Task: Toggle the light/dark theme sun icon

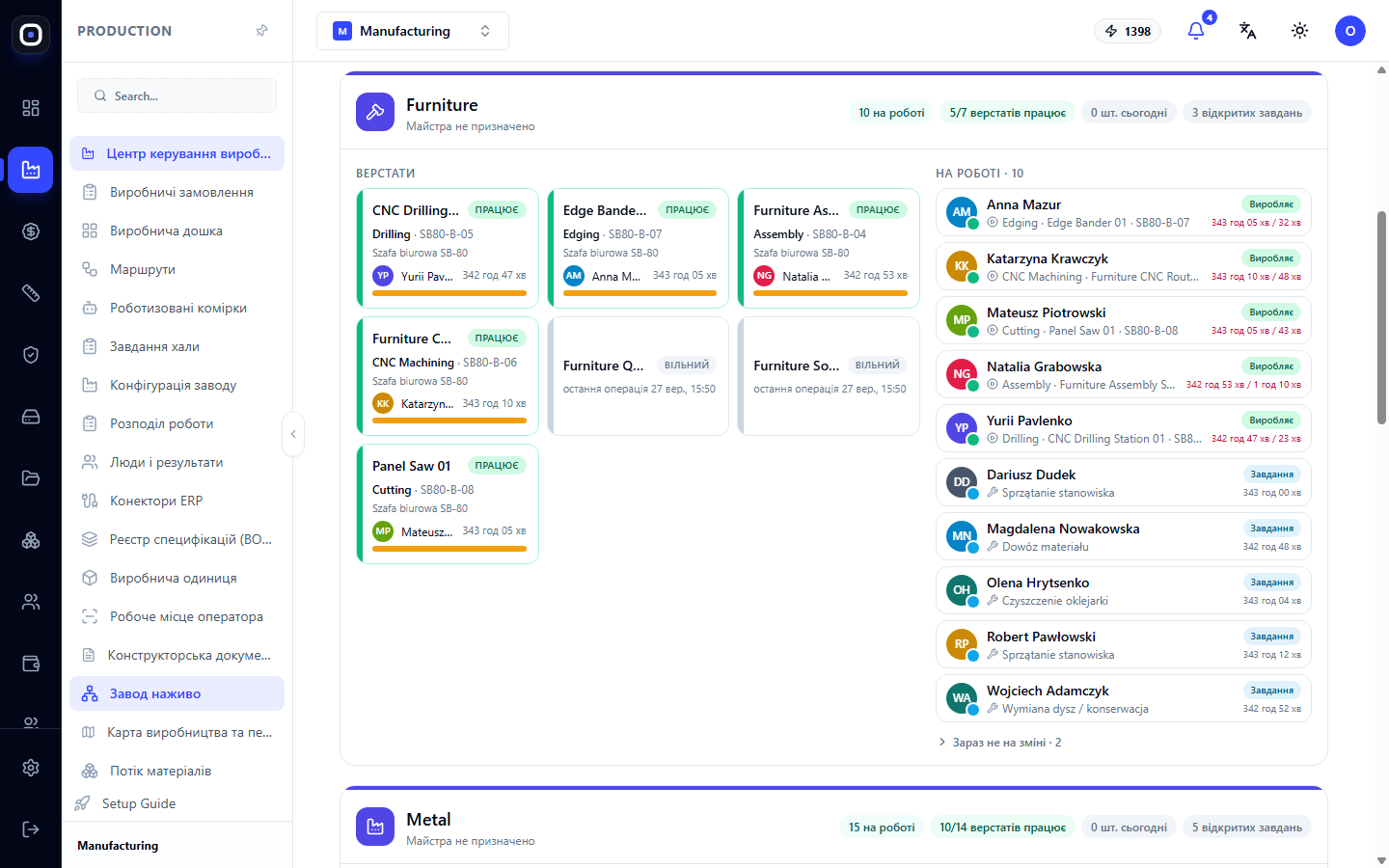Action: (1300, 31)
